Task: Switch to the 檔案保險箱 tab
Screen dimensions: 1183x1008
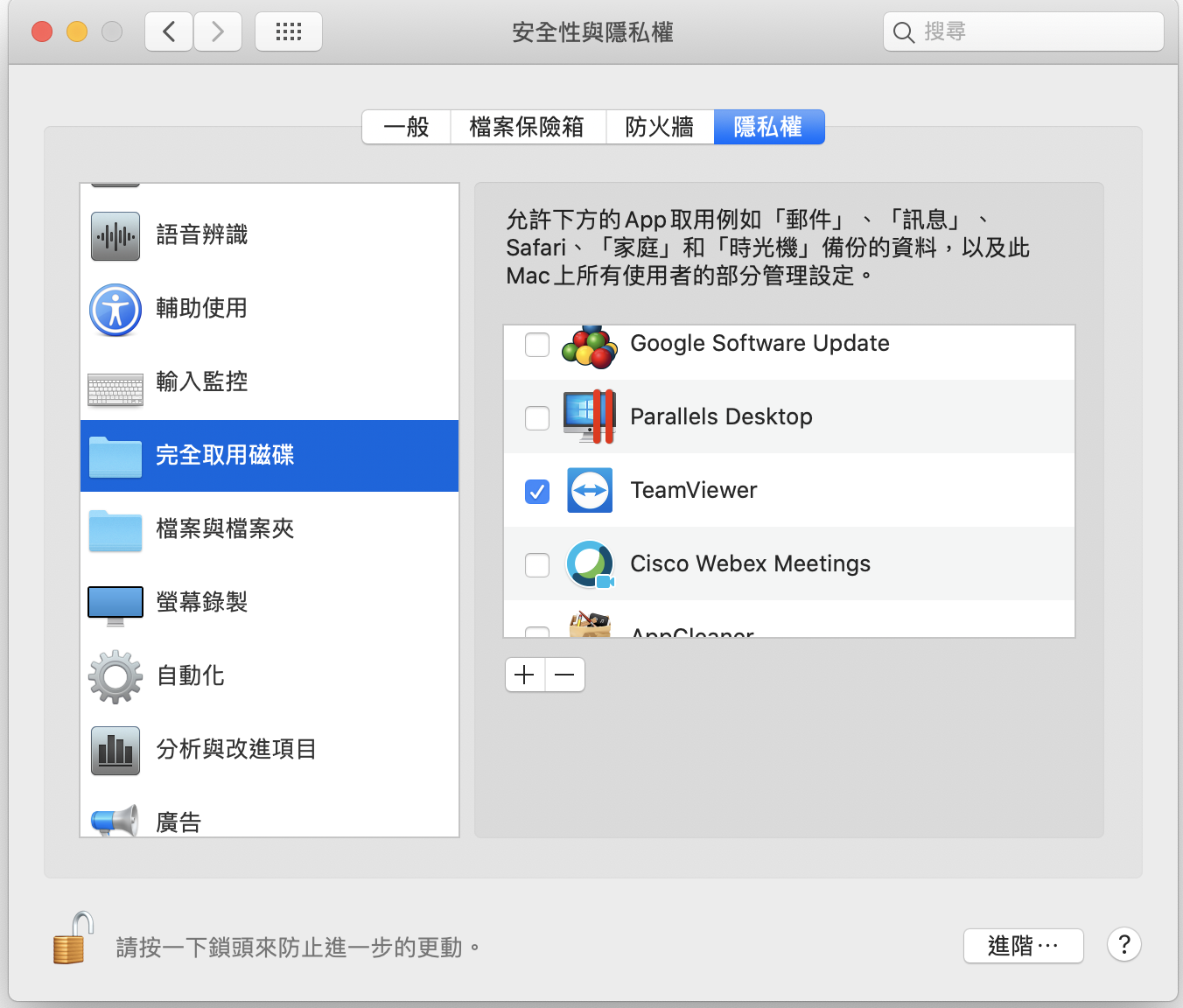Action: (x=528, y=127)
